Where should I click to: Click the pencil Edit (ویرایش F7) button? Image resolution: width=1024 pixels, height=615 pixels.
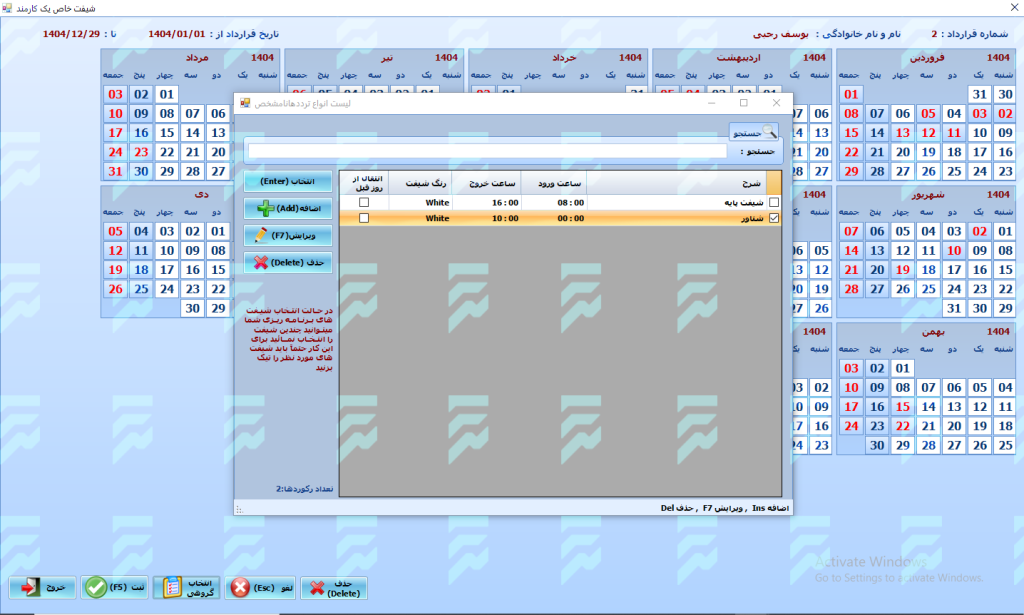point(288,236)
